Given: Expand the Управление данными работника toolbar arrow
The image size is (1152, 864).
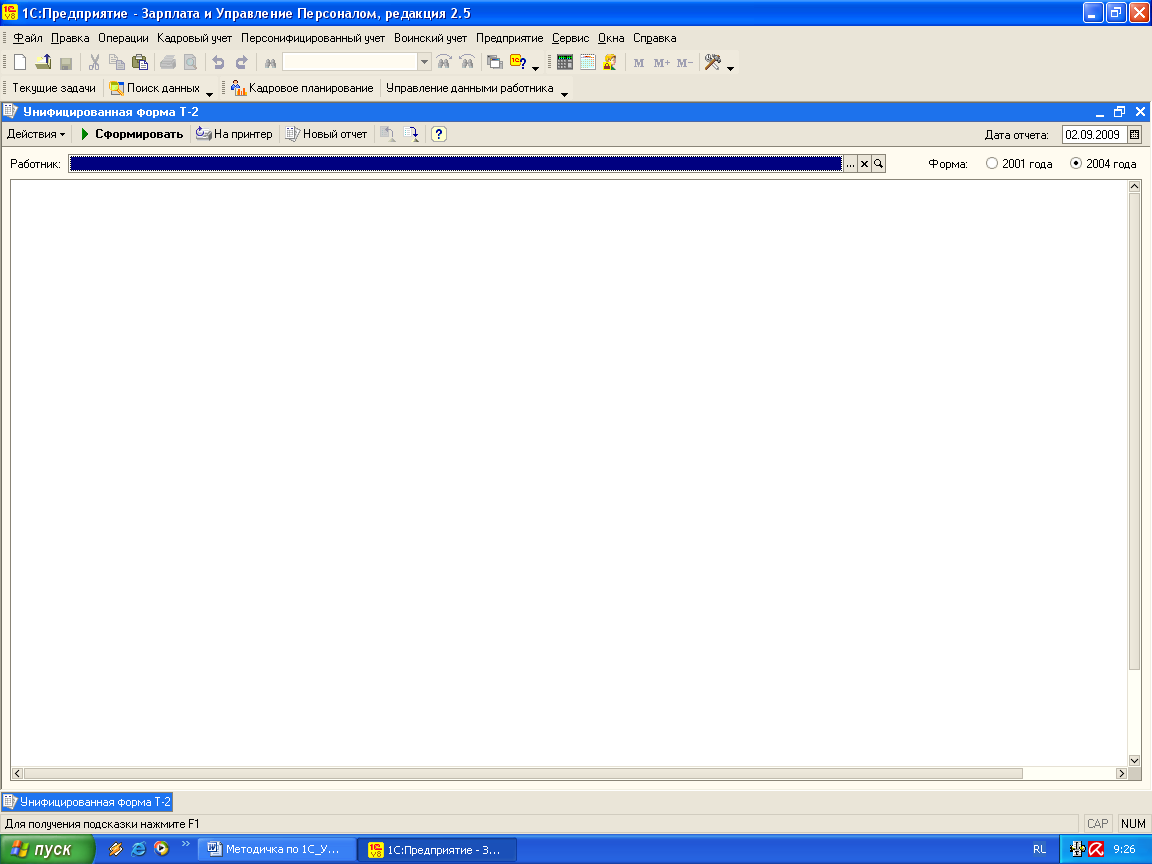Looking at the screenshot, I should tap(564, 93).
